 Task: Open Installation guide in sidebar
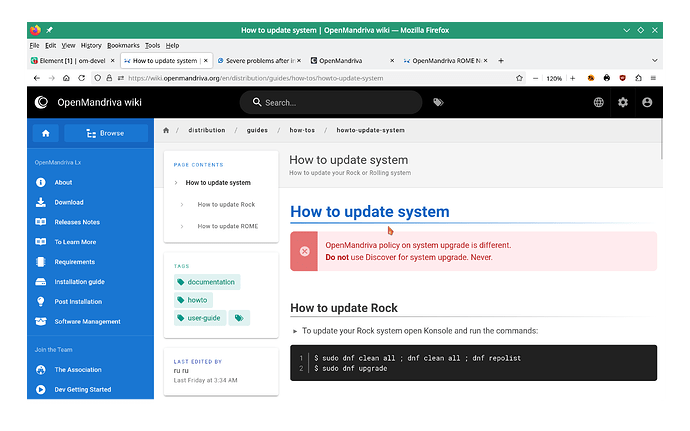point(79,281)
